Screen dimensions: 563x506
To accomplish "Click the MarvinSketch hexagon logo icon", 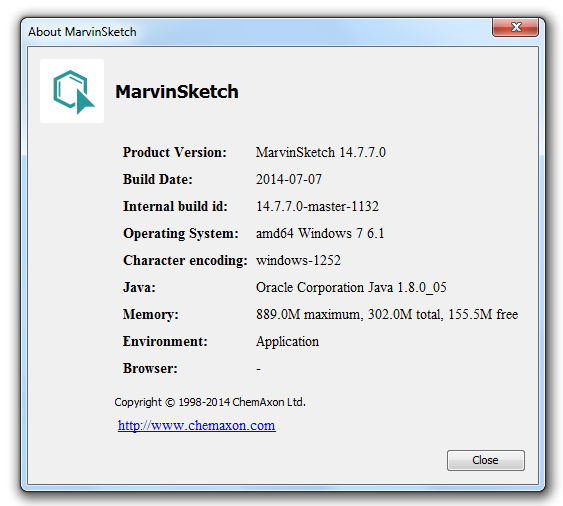I will (72, 91).
